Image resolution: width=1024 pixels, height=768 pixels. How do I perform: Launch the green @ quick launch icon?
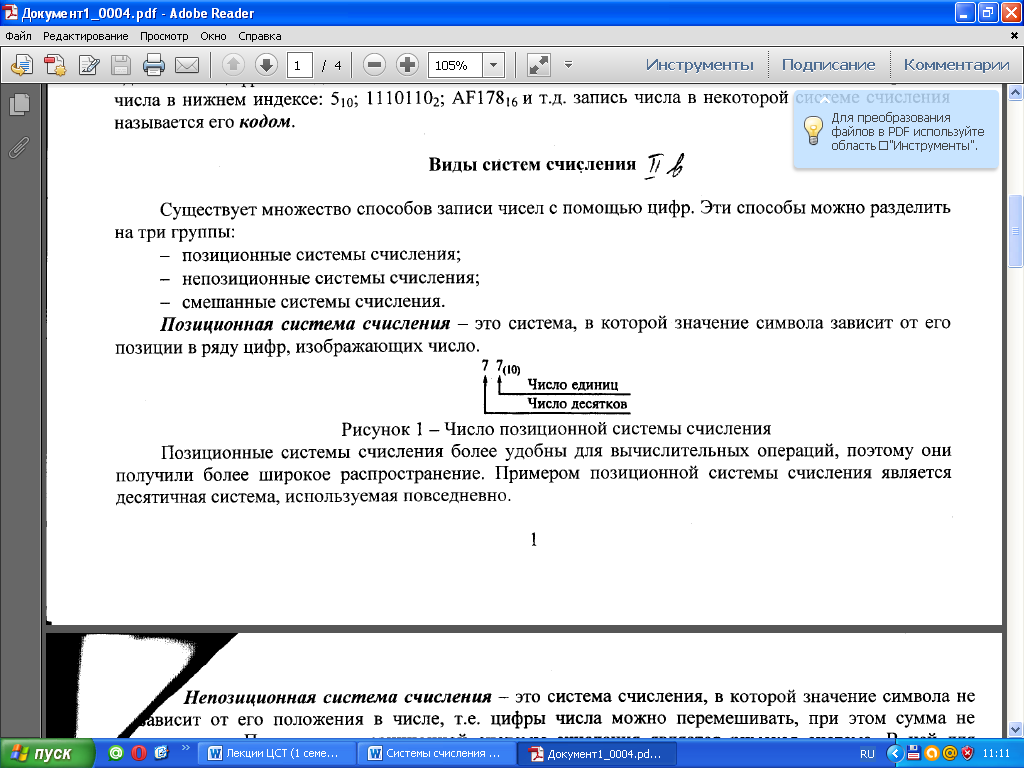pyautogui.click(x=116, y=753)
